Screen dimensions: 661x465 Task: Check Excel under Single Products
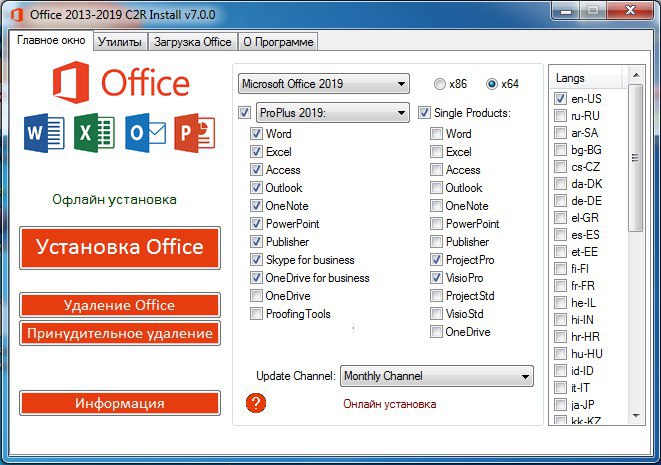coord(436,151)
